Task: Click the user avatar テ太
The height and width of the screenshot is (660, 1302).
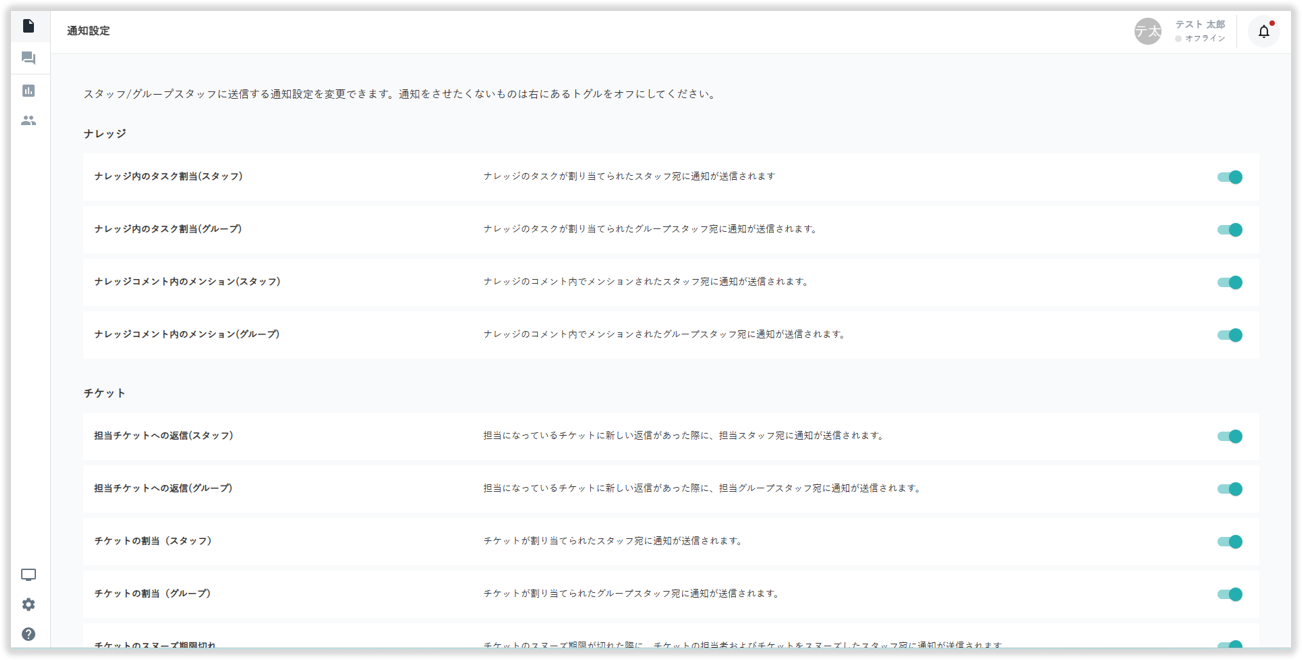Action: pyautogui.click(x=1147, y=31)
